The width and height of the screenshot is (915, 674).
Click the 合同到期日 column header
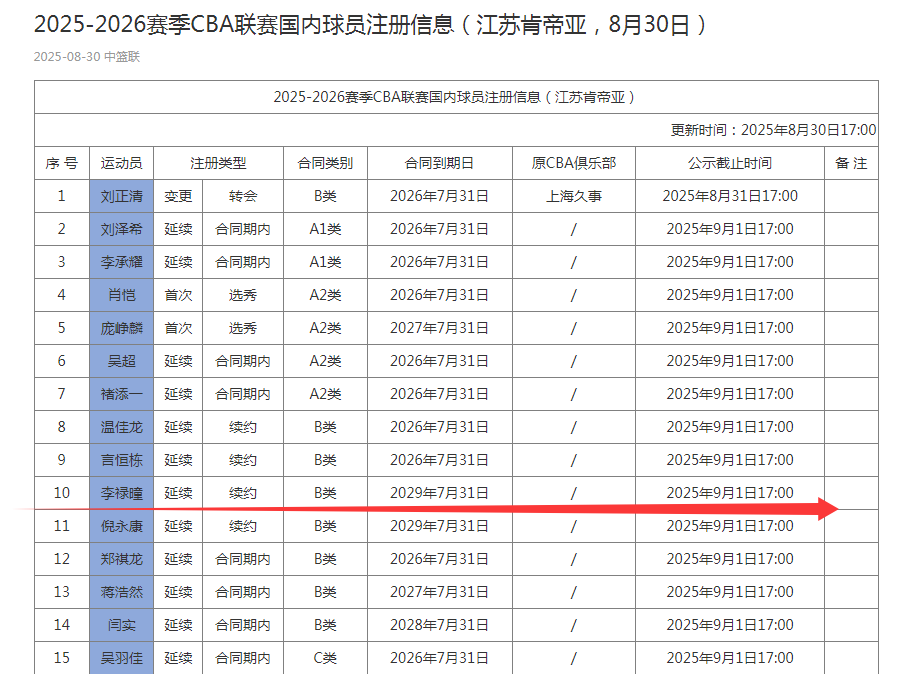(x=439, y=163)
